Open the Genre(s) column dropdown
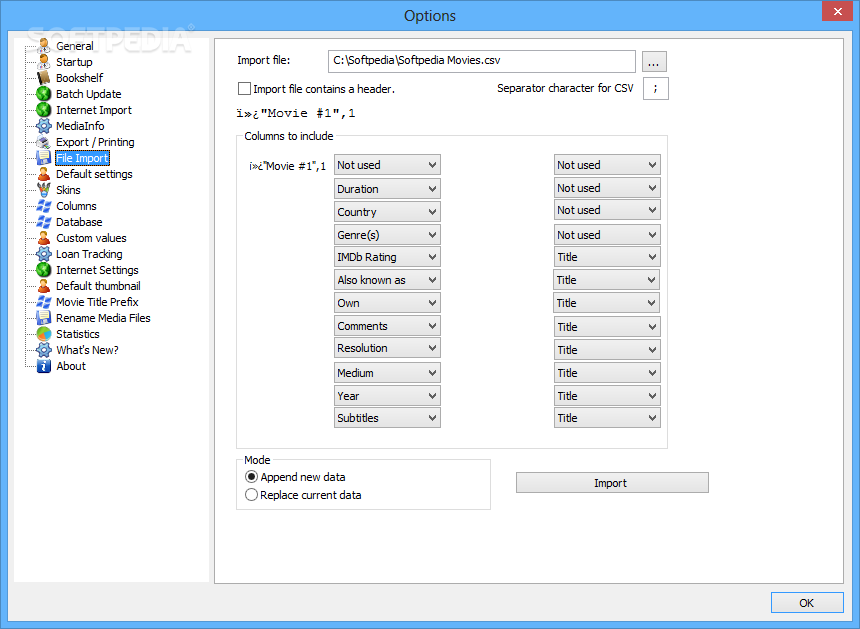 pos(387,235)
